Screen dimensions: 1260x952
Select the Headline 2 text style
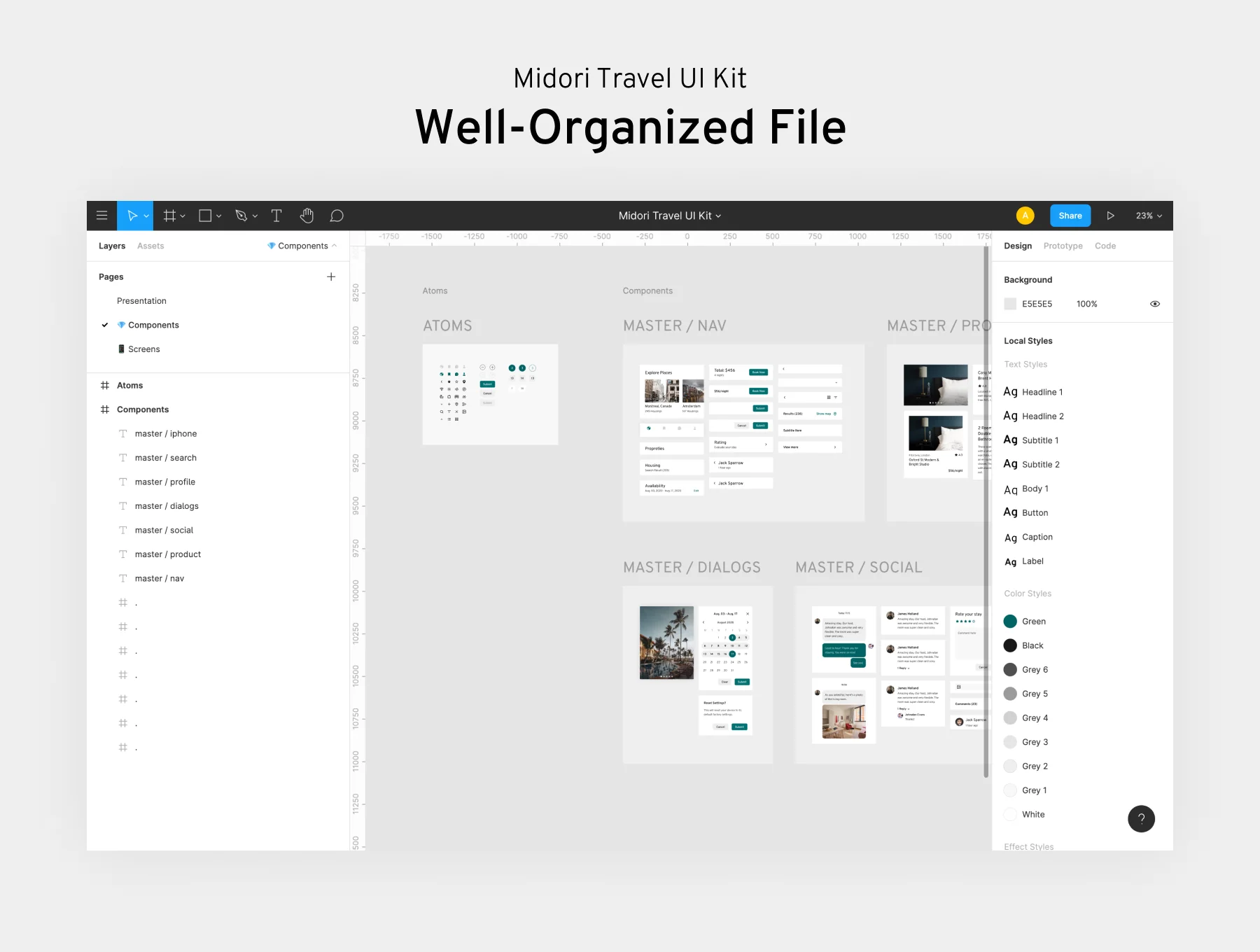(x=1034, y=416)
